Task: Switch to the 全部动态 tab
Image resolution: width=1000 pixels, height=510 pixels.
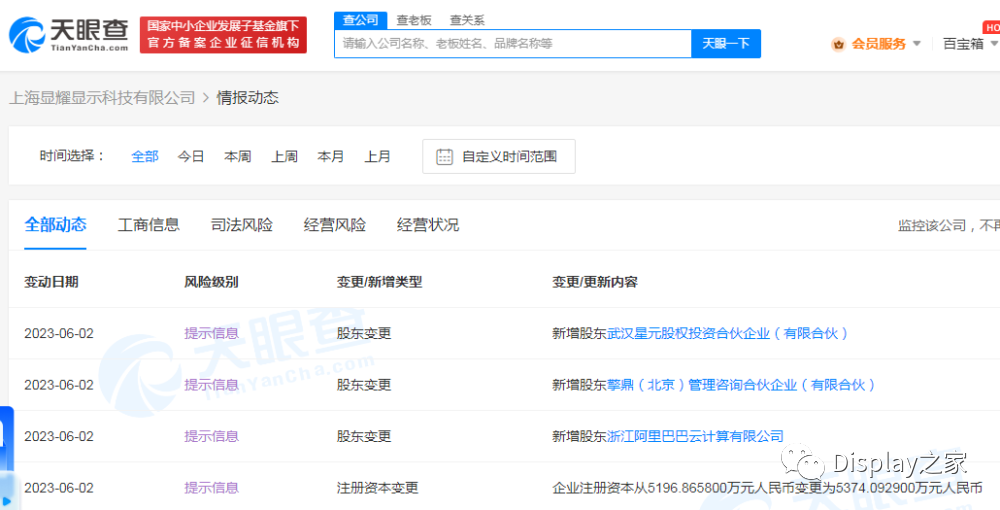Action: (55, 224)
